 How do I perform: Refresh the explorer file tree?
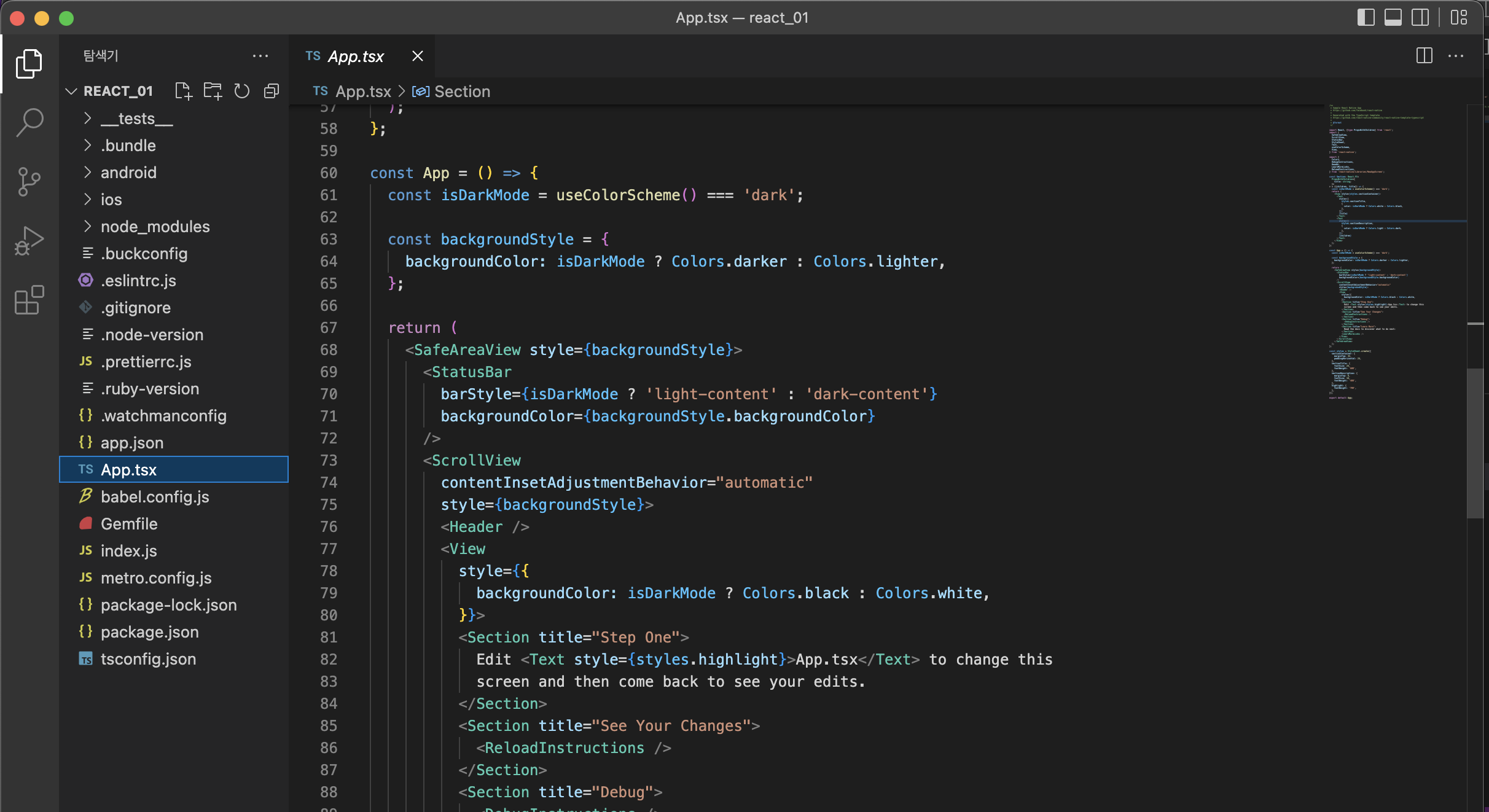(242, 92)
